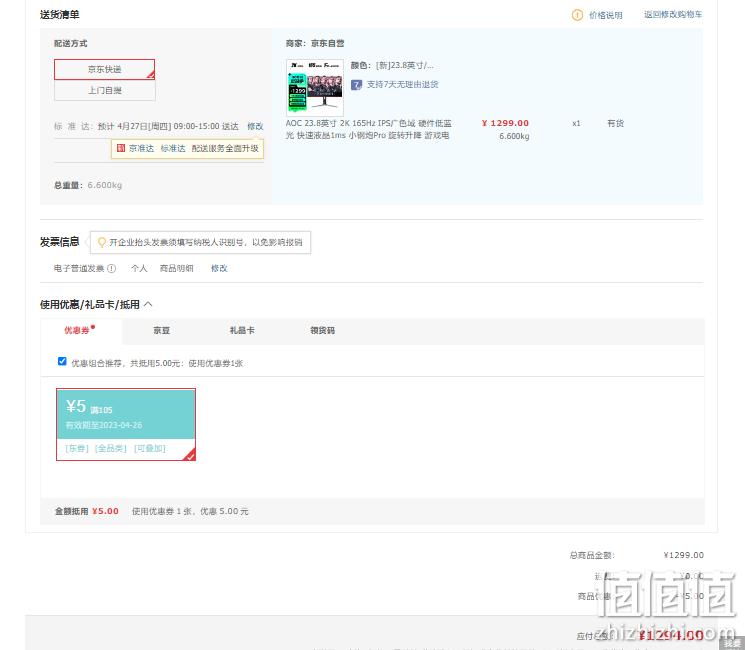Select 京东快递 delivery method
The height and width of the screenshot is (650, 745).
pos(105,69)
